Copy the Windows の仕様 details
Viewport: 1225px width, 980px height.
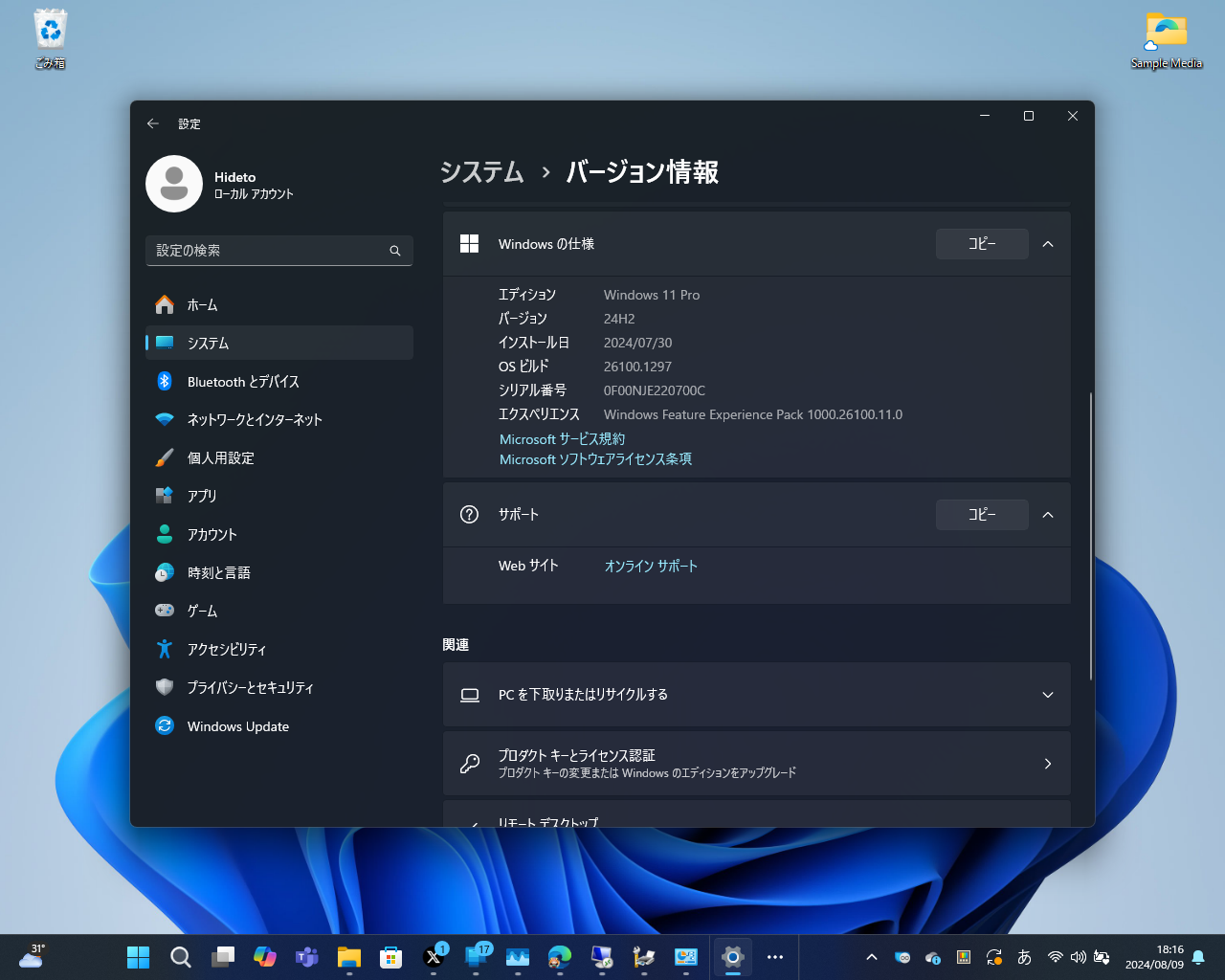click(x=982, y=244)
